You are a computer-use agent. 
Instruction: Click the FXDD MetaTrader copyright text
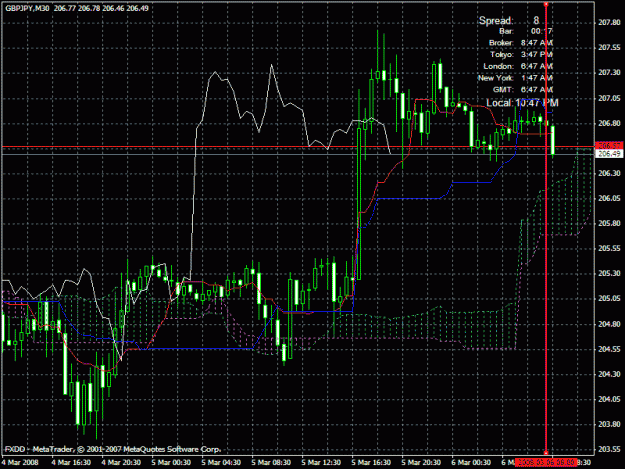[x=113, y=449]
